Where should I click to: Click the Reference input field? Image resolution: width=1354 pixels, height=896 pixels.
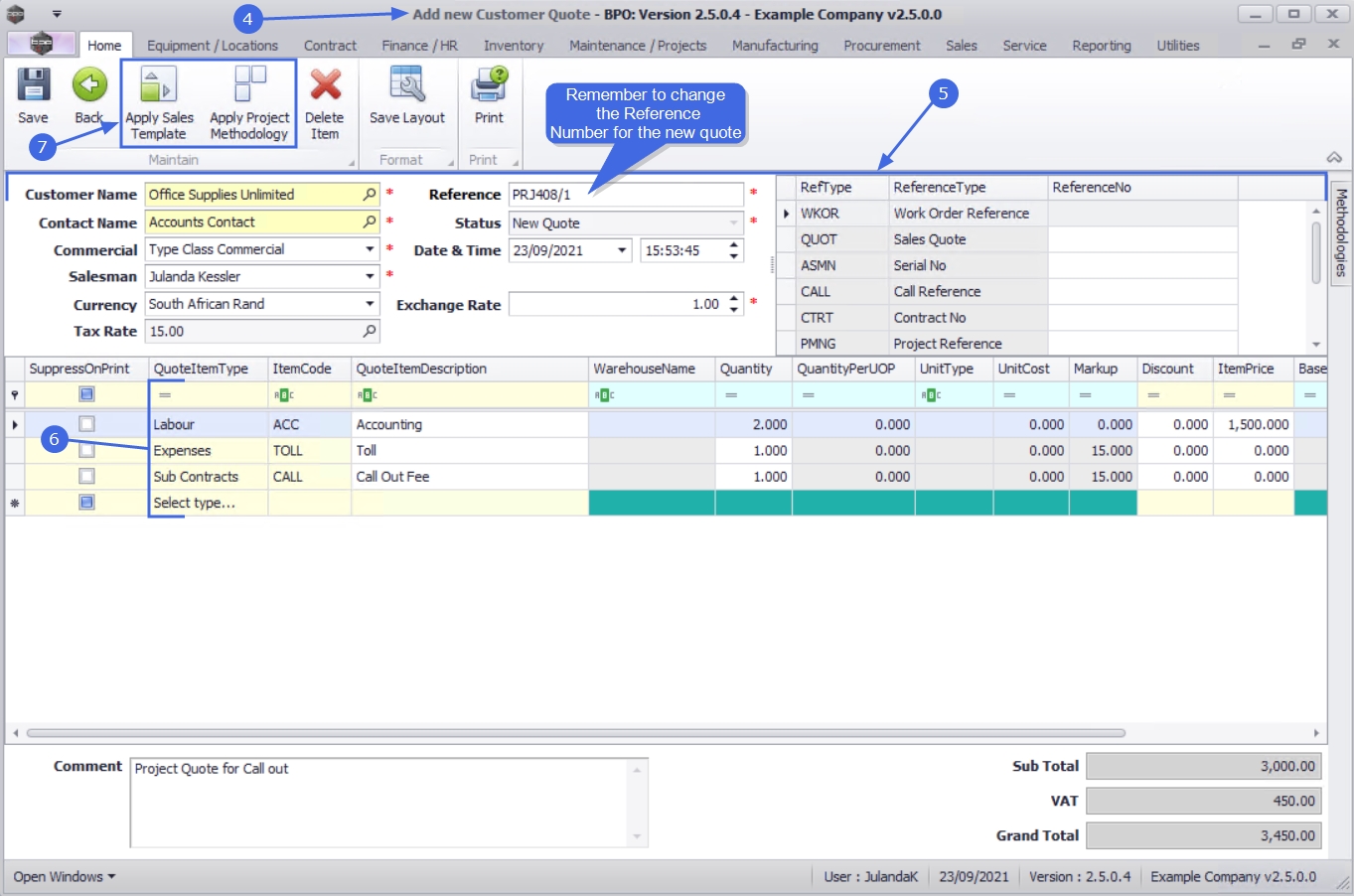[626, 195]
